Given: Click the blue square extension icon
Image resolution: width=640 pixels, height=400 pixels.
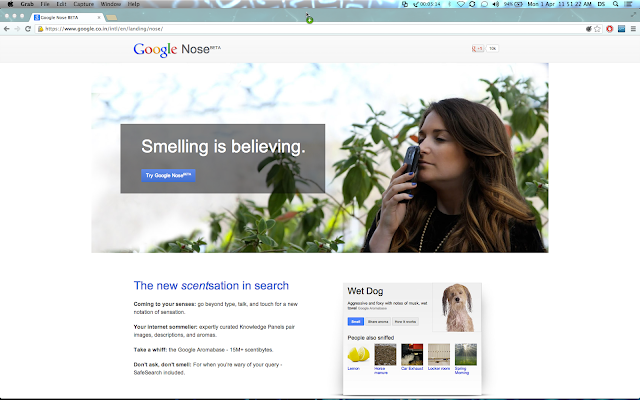Looking at the screenshot, I should pos(621,29).
